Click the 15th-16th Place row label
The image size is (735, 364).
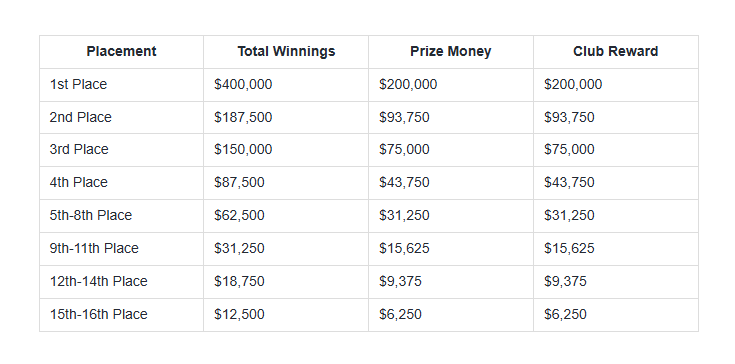pos(98,314)
